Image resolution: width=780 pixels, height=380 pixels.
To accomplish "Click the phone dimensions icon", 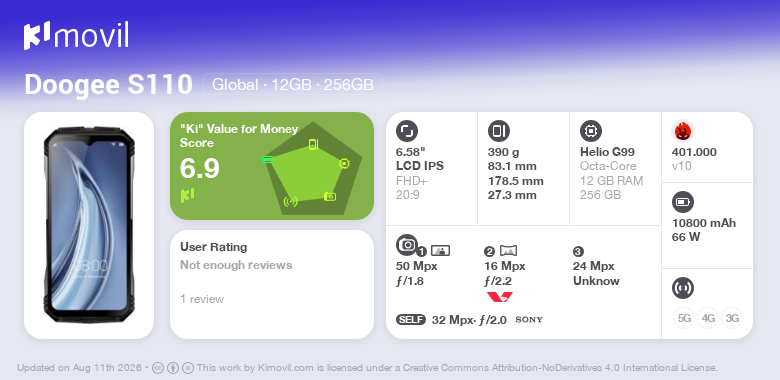I will (499, 131).
